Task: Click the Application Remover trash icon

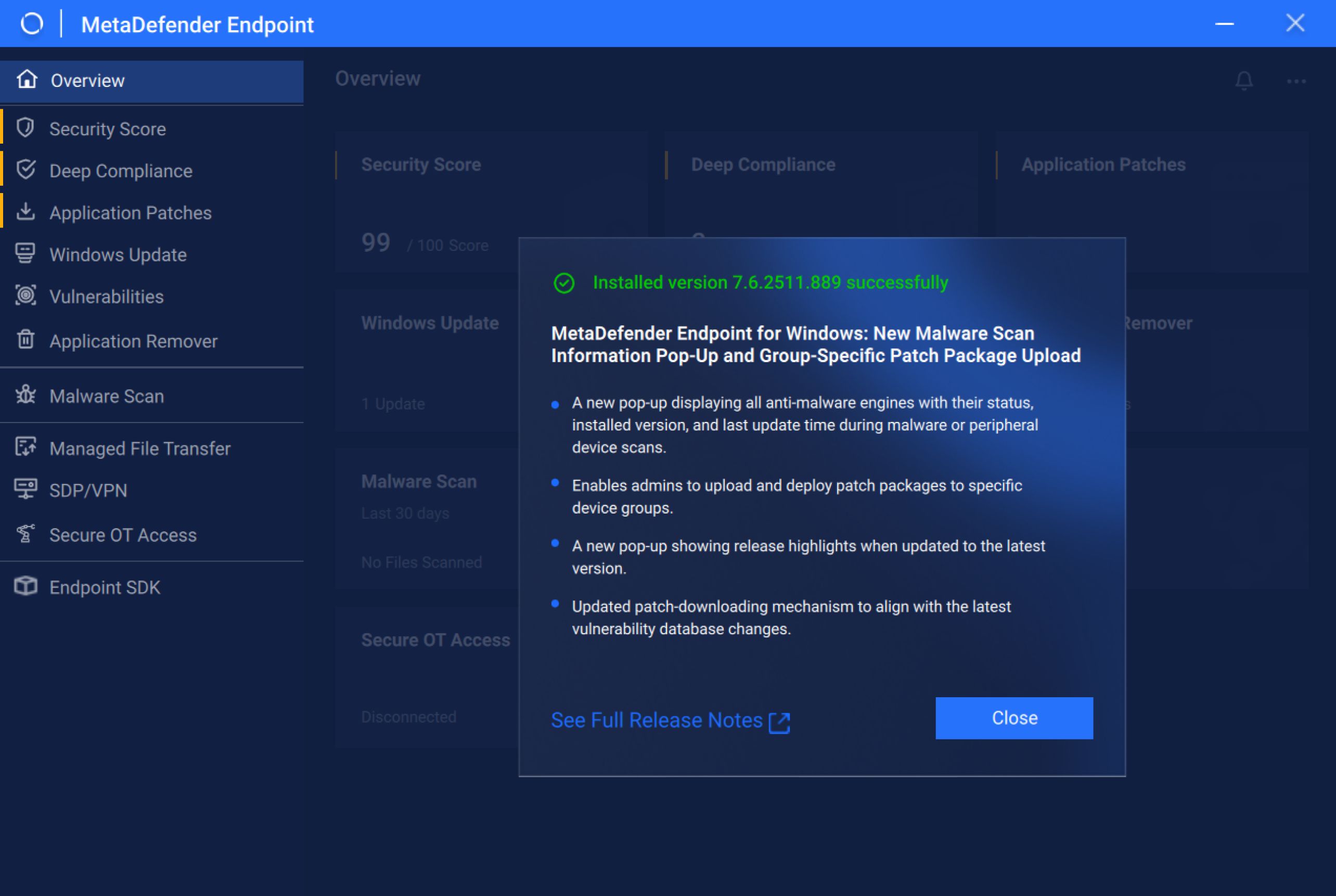Action: point(25,340)
